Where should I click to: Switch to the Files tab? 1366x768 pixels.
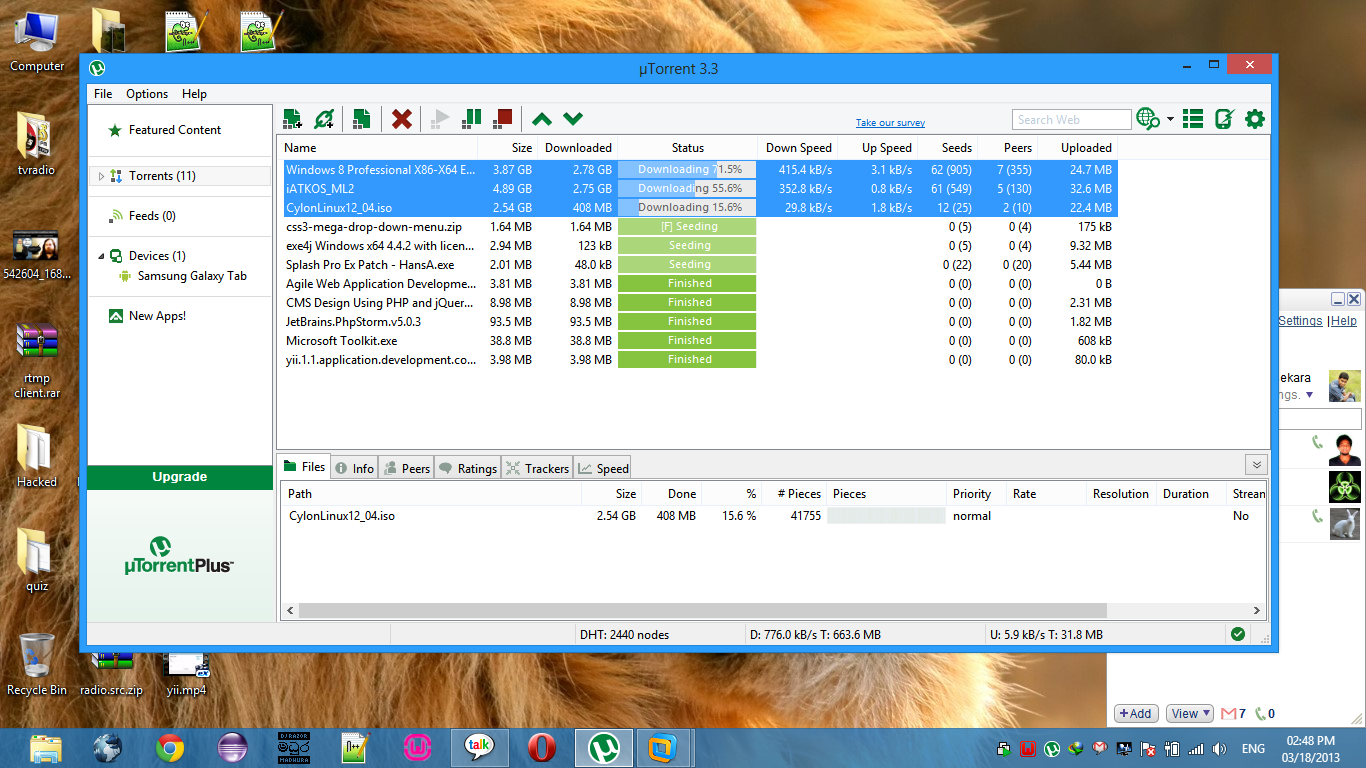pos(304,467)
